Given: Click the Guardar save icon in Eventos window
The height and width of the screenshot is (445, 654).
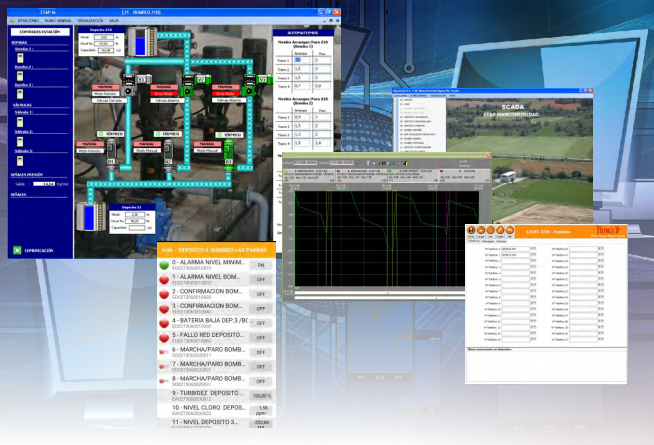Looking at the screenshot, I should coord(471,231).
